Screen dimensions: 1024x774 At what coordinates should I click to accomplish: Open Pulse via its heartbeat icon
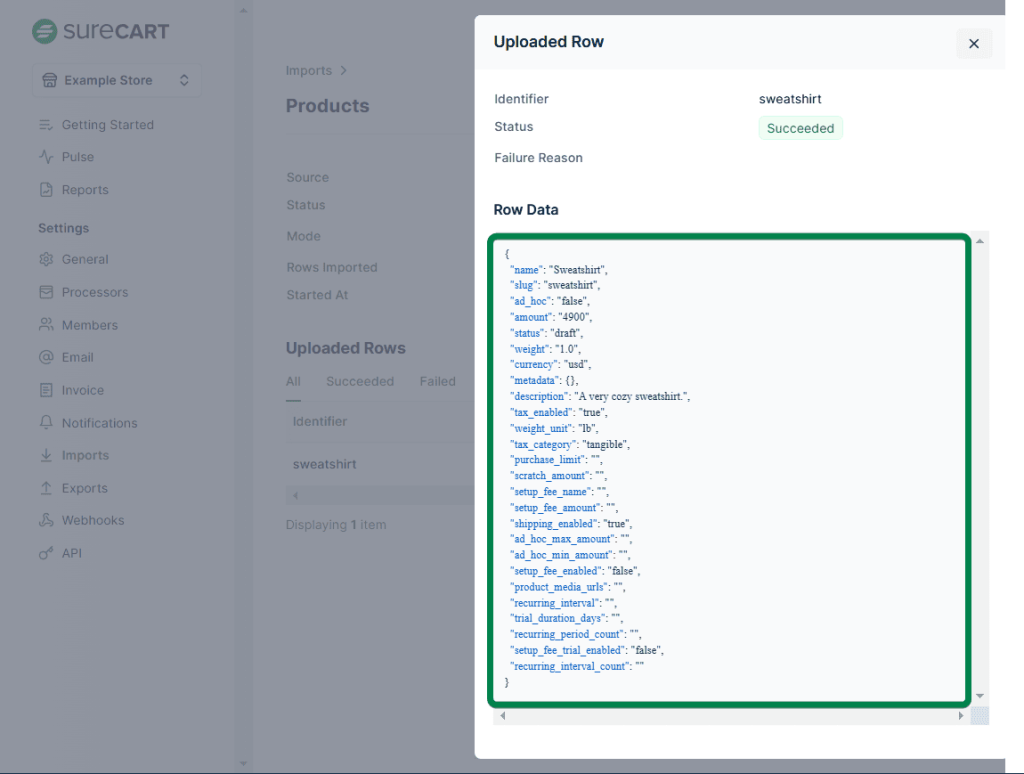click(46, 157)
